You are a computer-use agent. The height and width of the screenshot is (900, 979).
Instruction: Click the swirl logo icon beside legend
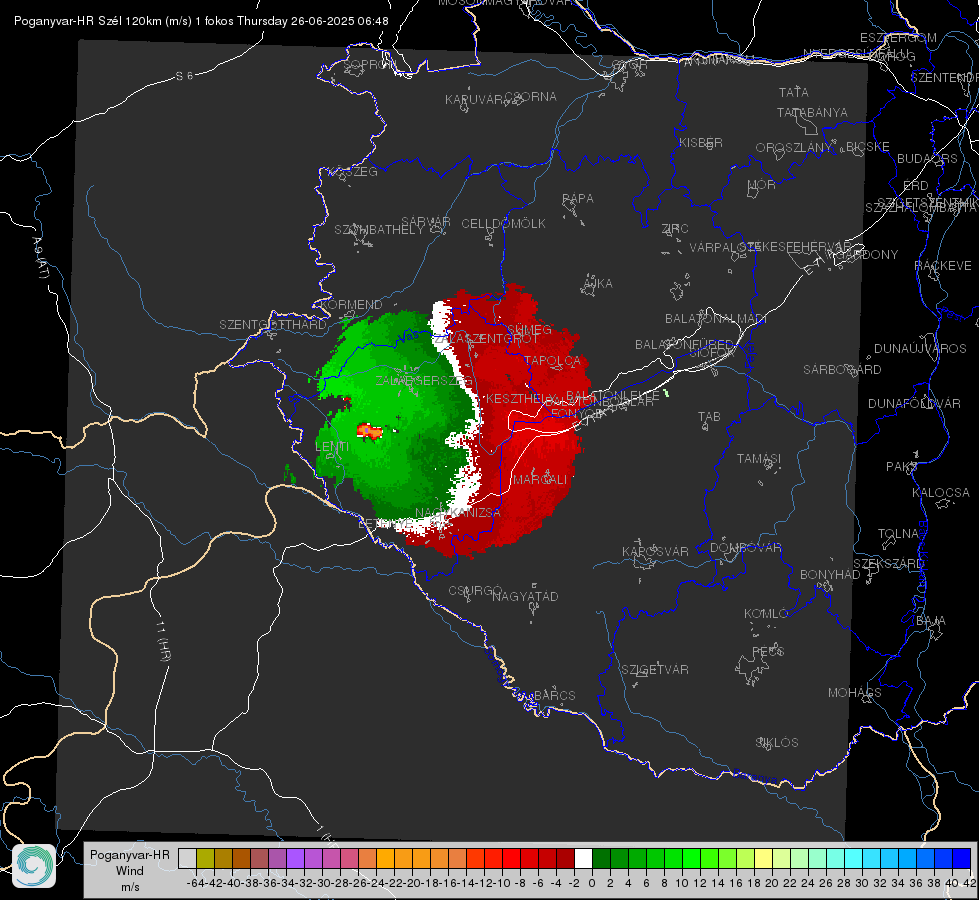34,866
